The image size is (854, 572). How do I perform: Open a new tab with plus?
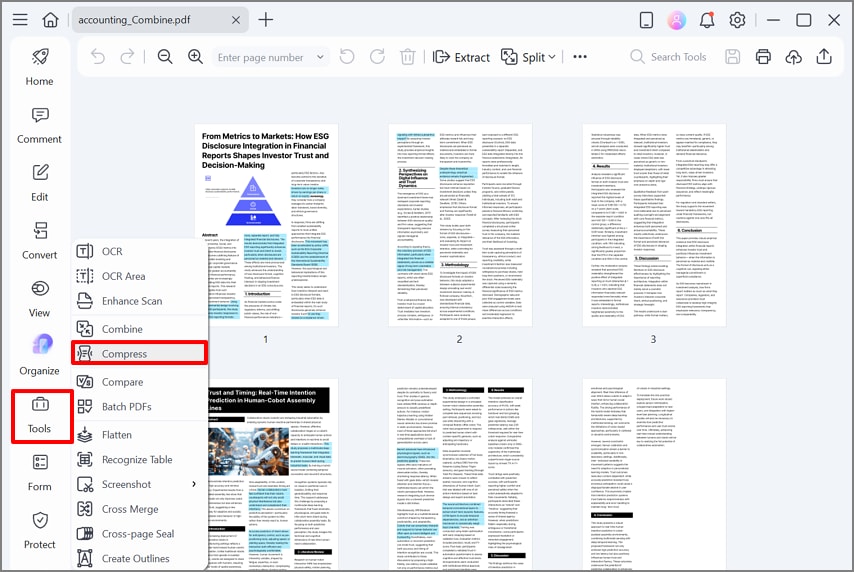tap(266, 20)
